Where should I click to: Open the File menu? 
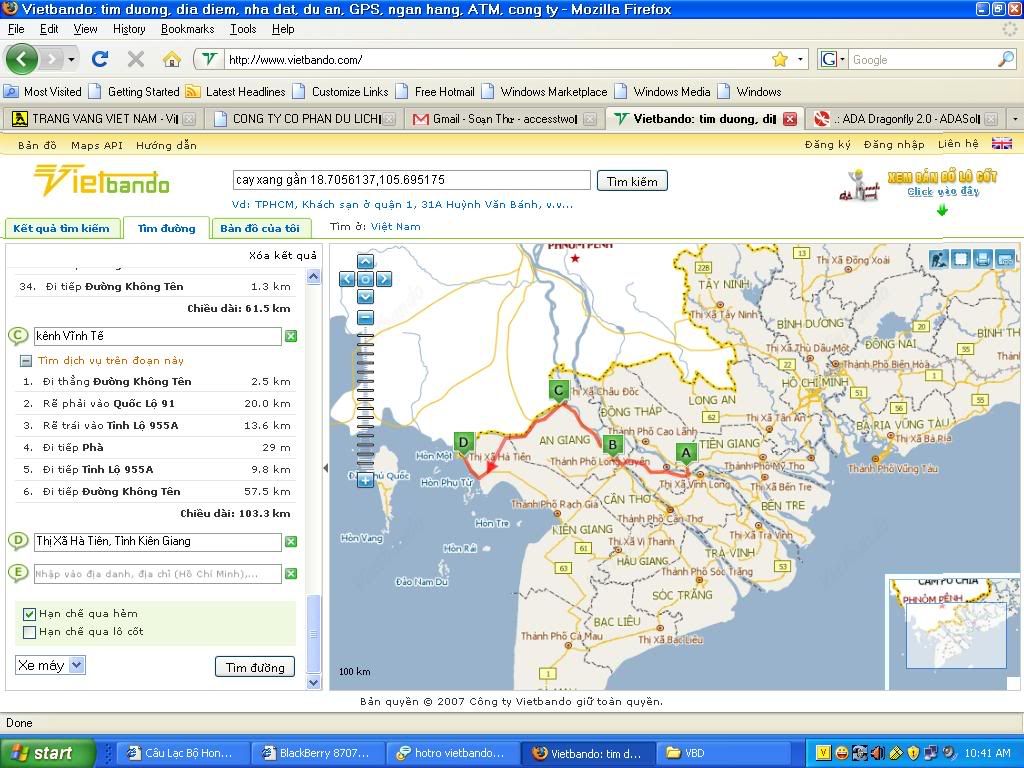click(16, 29)
